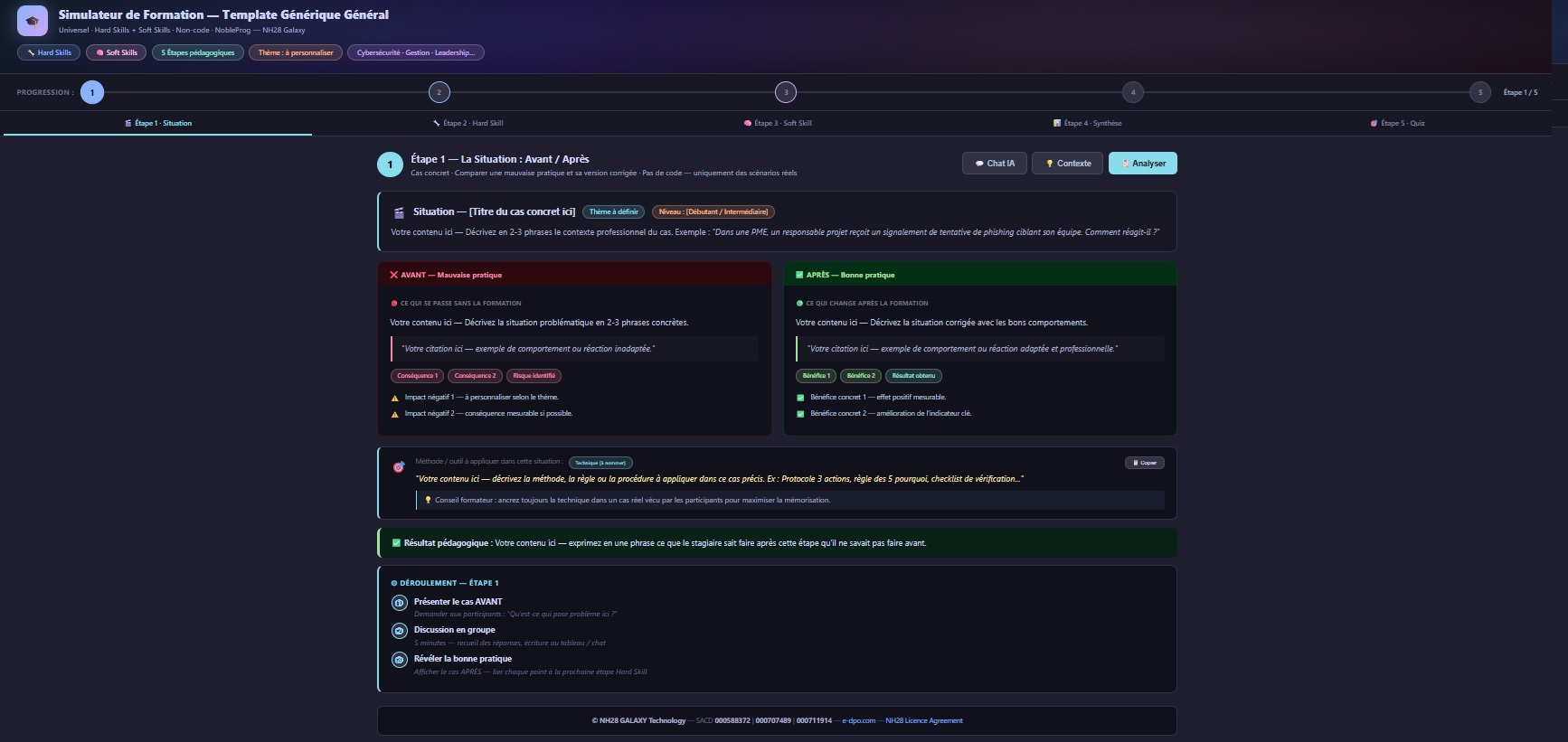Viewport: 1568px width, 742px height.
Task: Click the Conséquence 2 chip
Action: [475, 376]
